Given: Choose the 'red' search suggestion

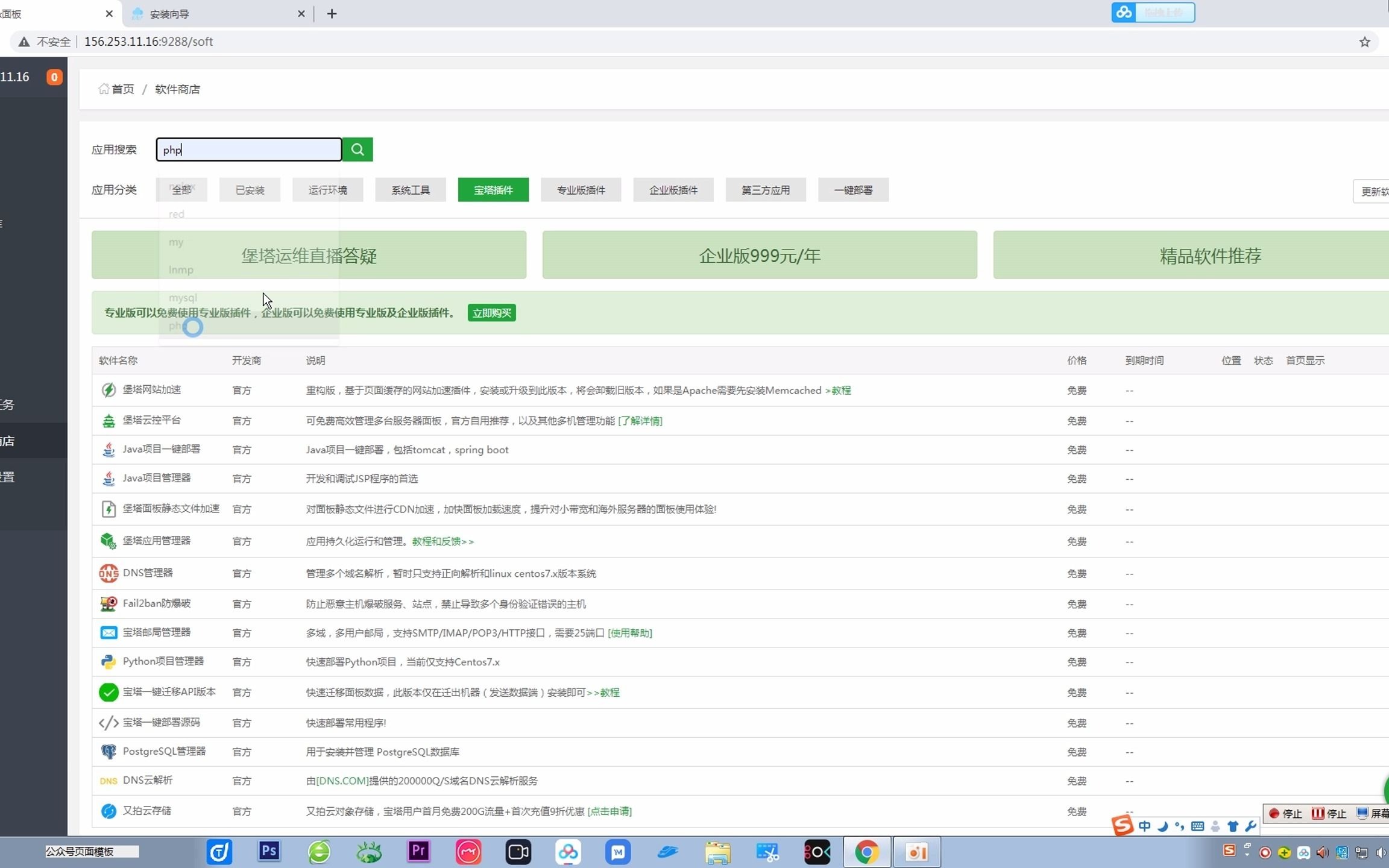Looking at the screenshot, I should click(249, 215).
